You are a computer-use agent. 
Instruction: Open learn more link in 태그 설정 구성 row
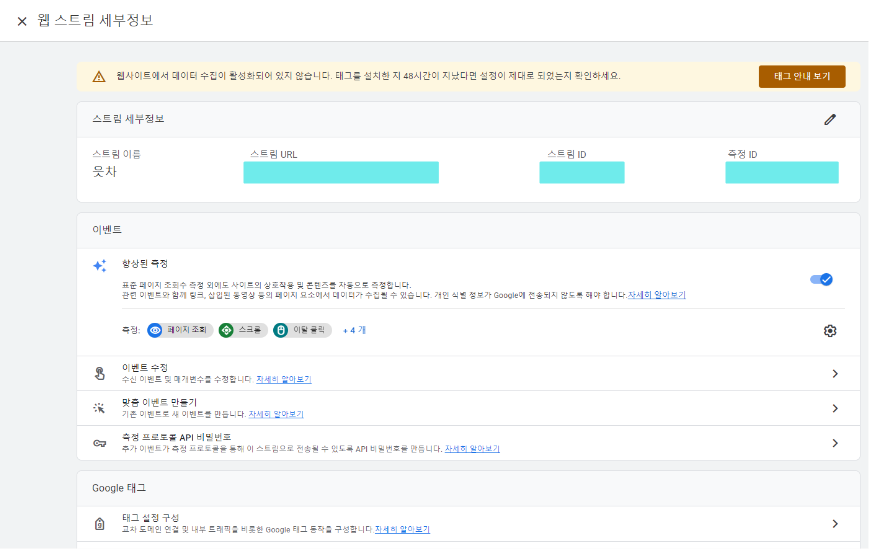402,529
